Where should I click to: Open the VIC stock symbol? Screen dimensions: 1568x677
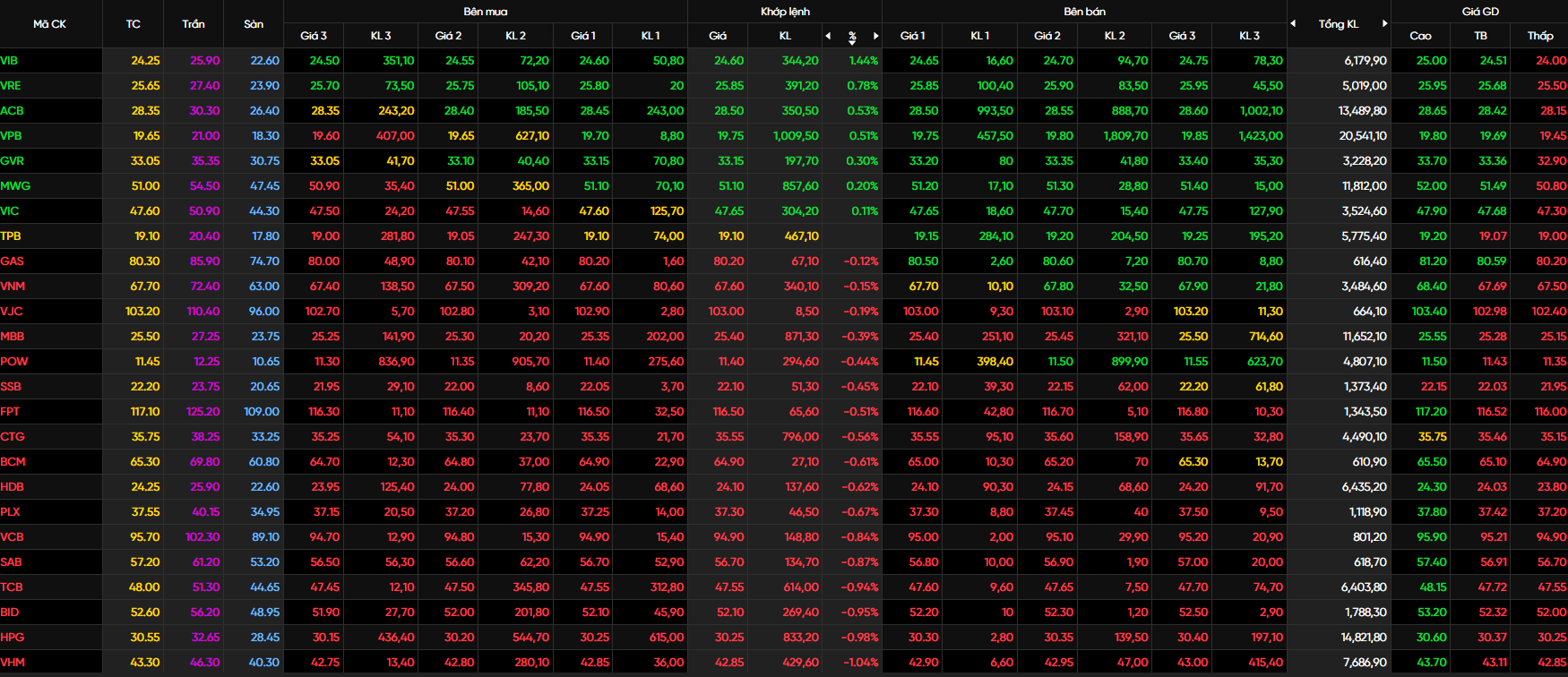tap(9, 211)
